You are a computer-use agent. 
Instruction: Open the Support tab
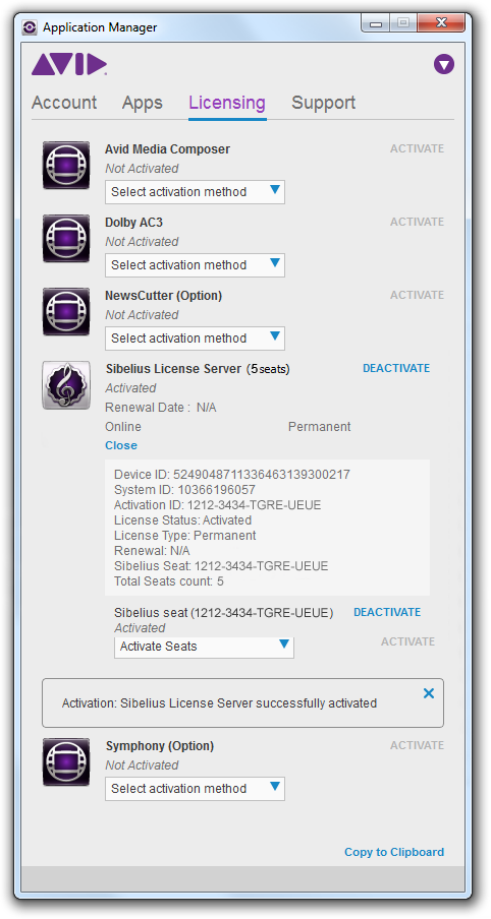323,104
